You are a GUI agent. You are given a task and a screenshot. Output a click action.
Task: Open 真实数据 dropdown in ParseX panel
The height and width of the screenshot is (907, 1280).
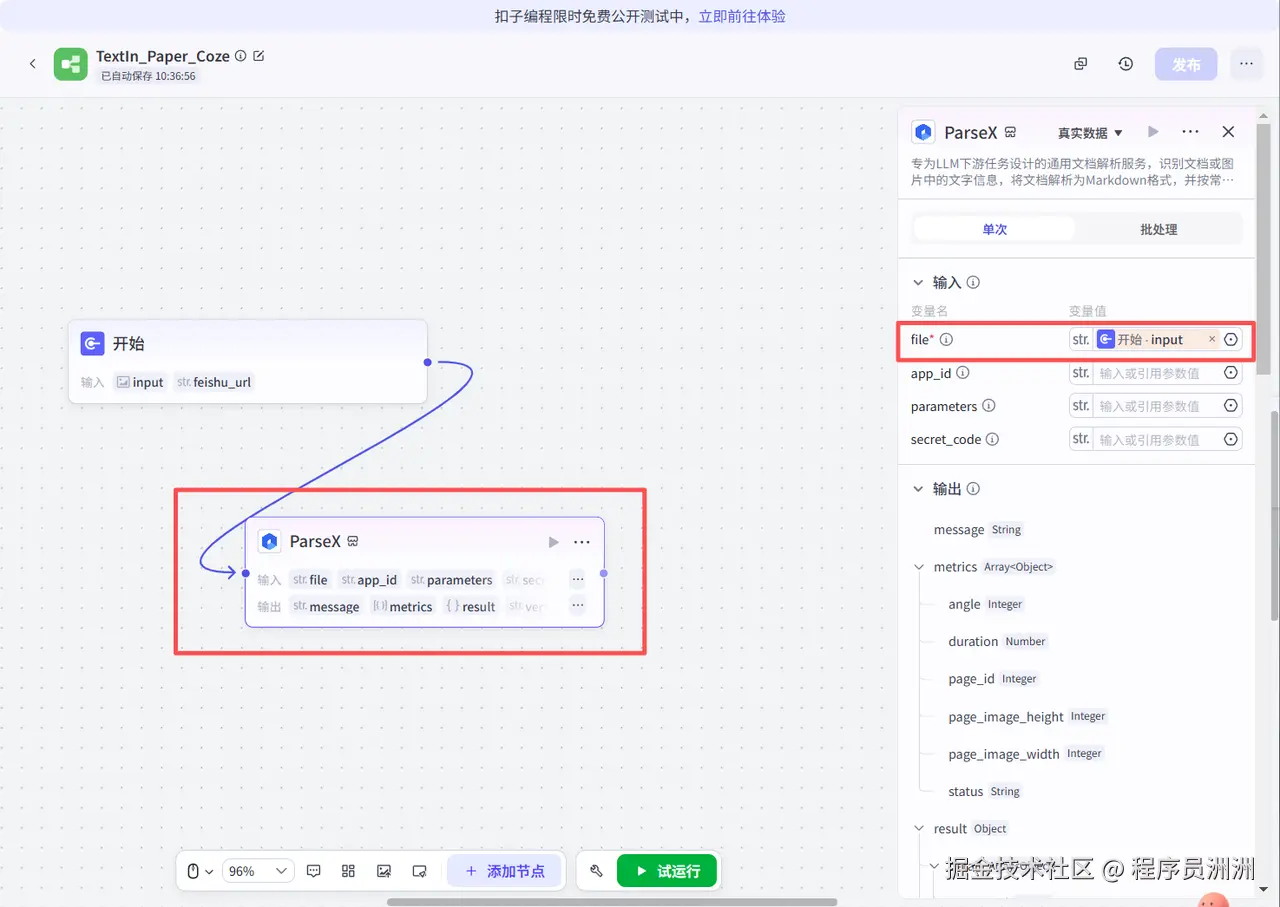click(x=1090, y=133)
